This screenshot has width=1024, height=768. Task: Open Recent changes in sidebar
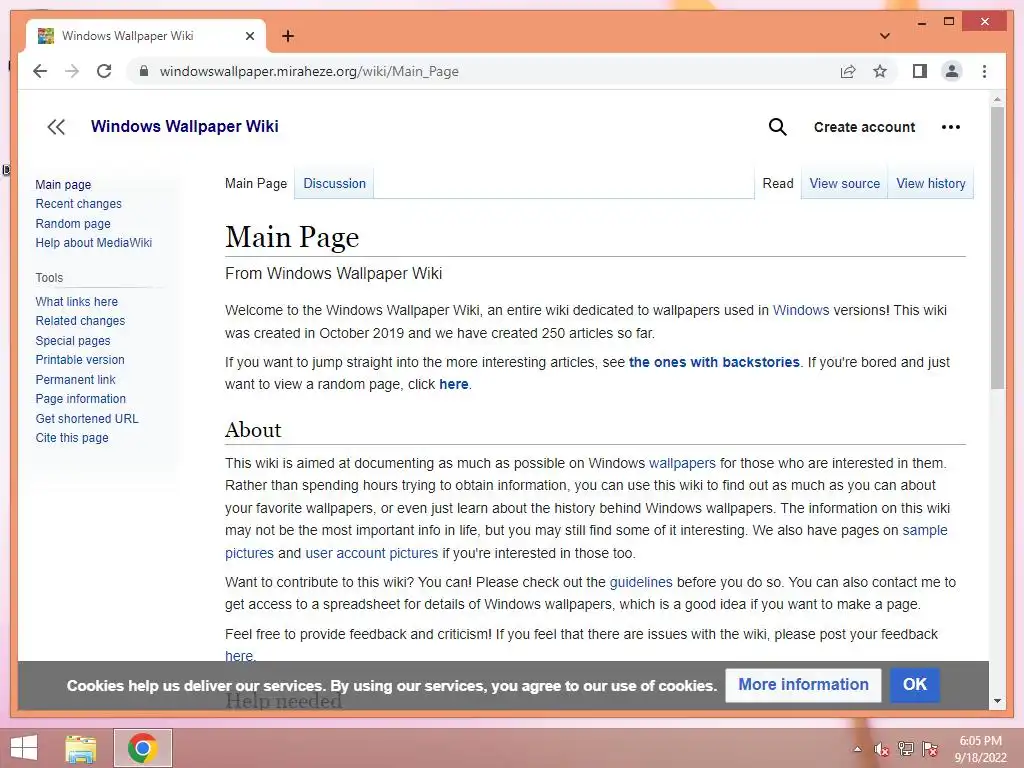pos(78,204)
